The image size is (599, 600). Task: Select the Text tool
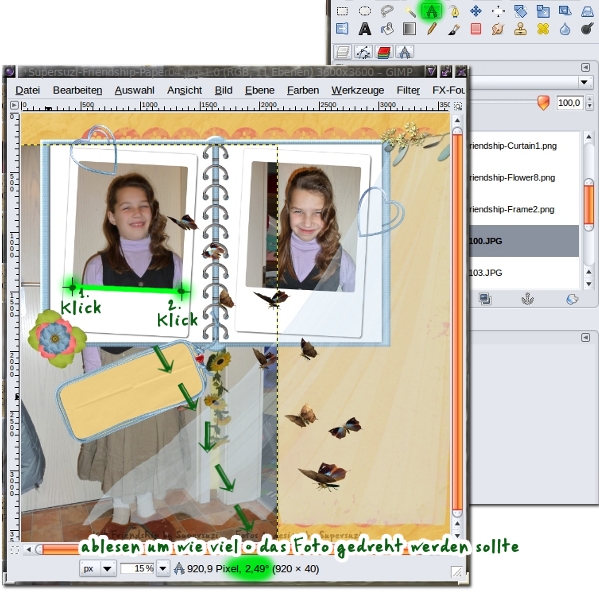point(365,29)
